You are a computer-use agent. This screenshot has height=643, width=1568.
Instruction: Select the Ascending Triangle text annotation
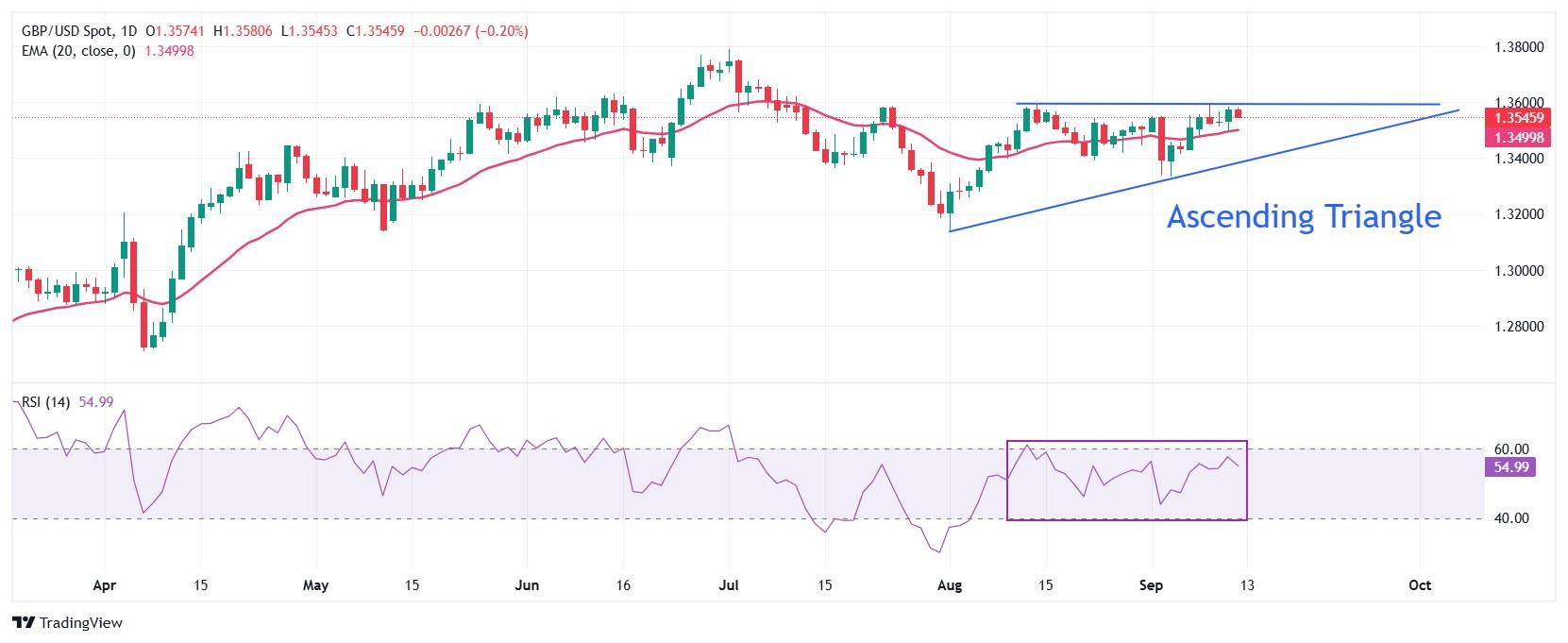pos(1303,216)
